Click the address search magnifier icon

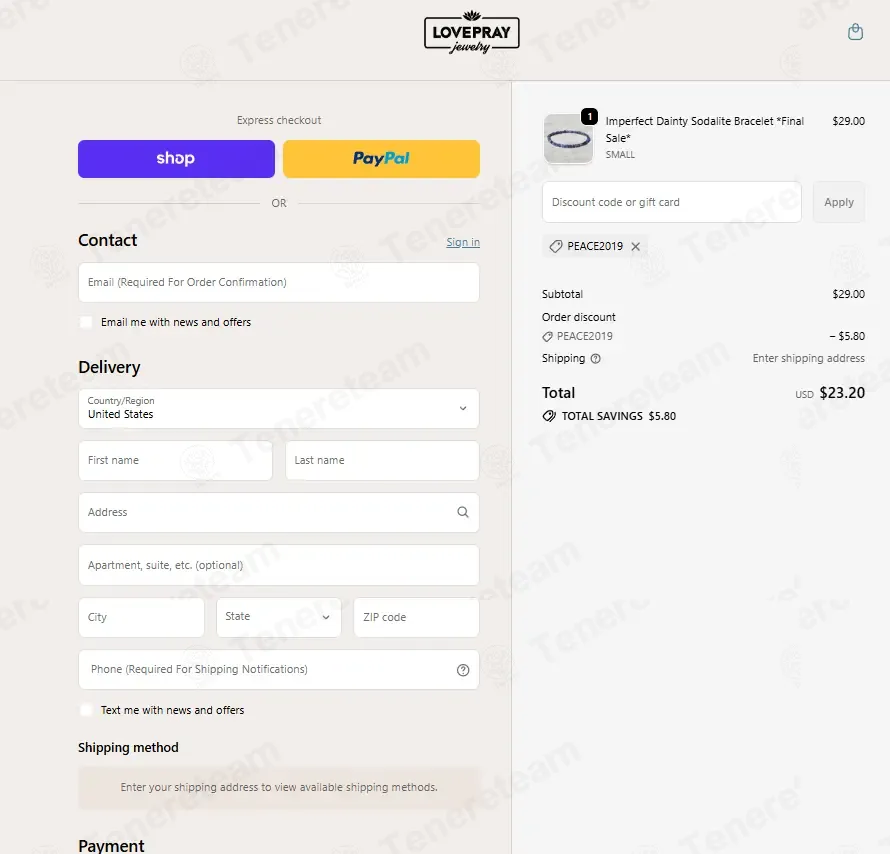click(x=463, y=512)
